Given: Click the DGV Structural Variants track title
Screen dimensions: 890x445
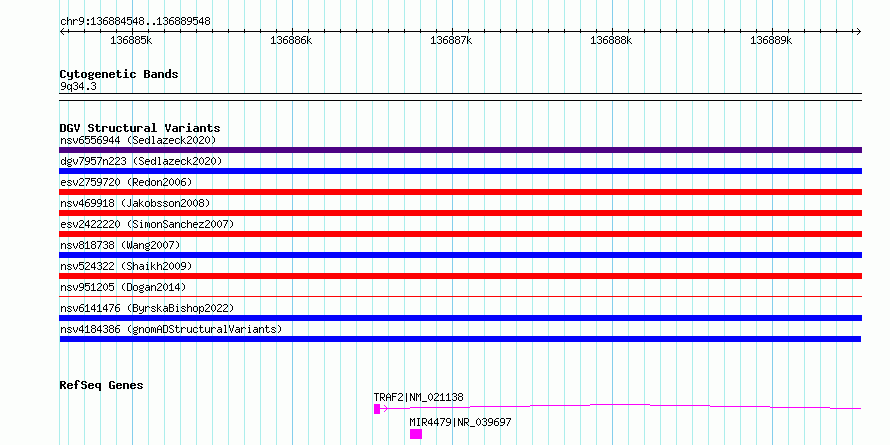Looking at the screenshot, I should pyautogui.click(x=140, y=128).
